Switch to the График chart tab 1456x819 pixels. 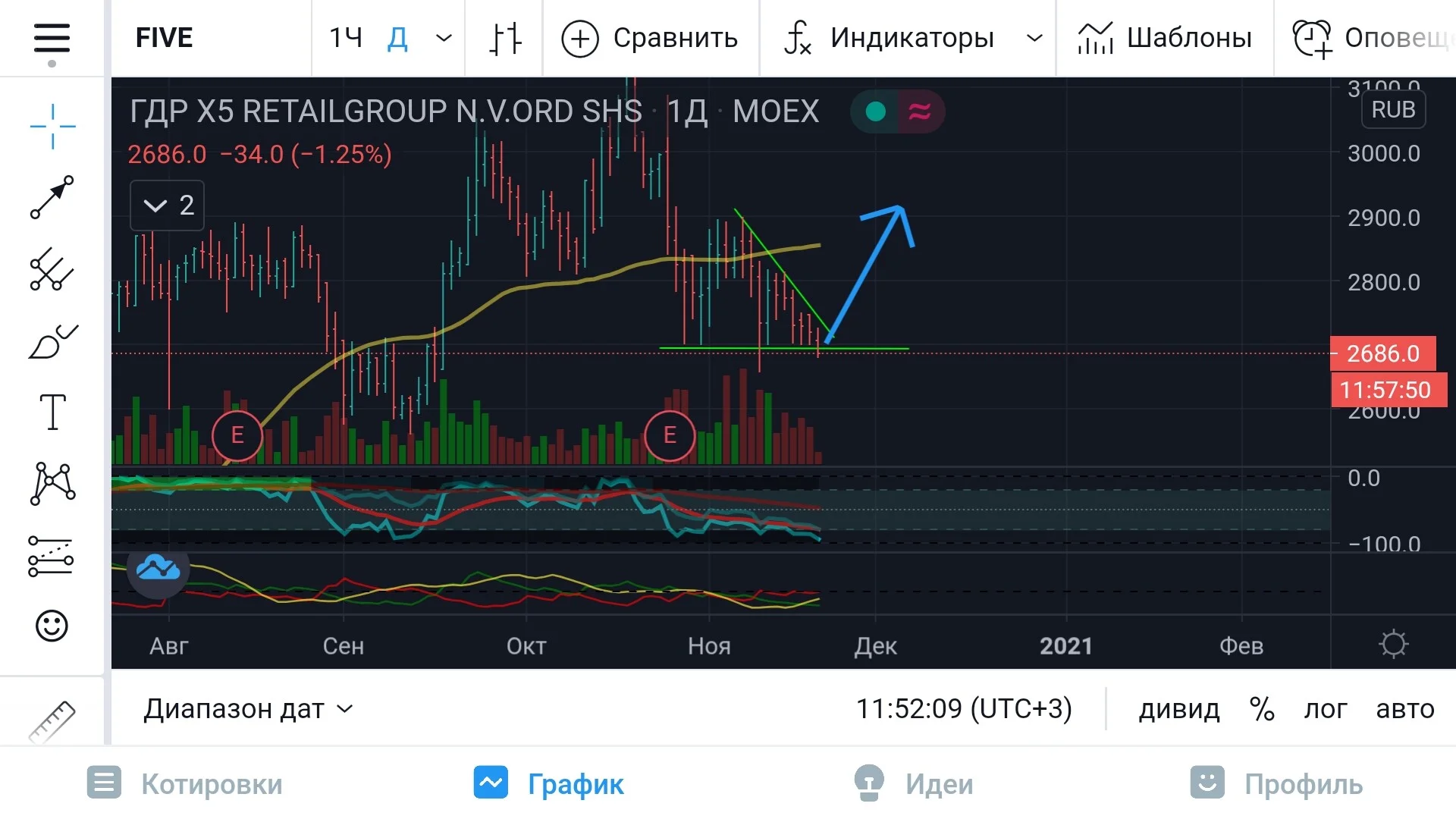tap(549, 783)
